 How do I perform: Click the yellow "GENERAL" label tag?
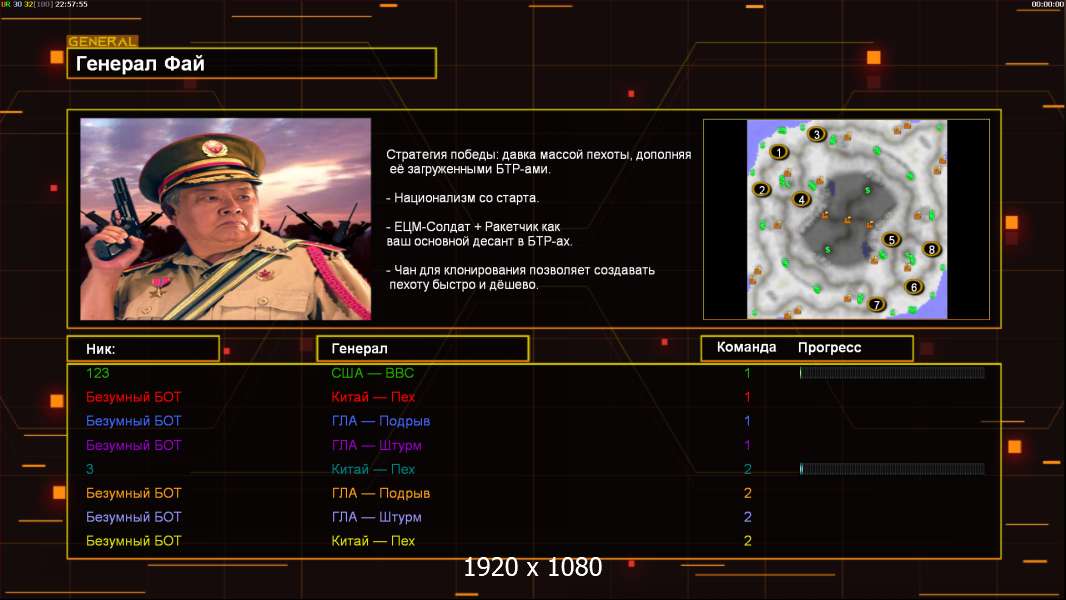tap(102, 42)
